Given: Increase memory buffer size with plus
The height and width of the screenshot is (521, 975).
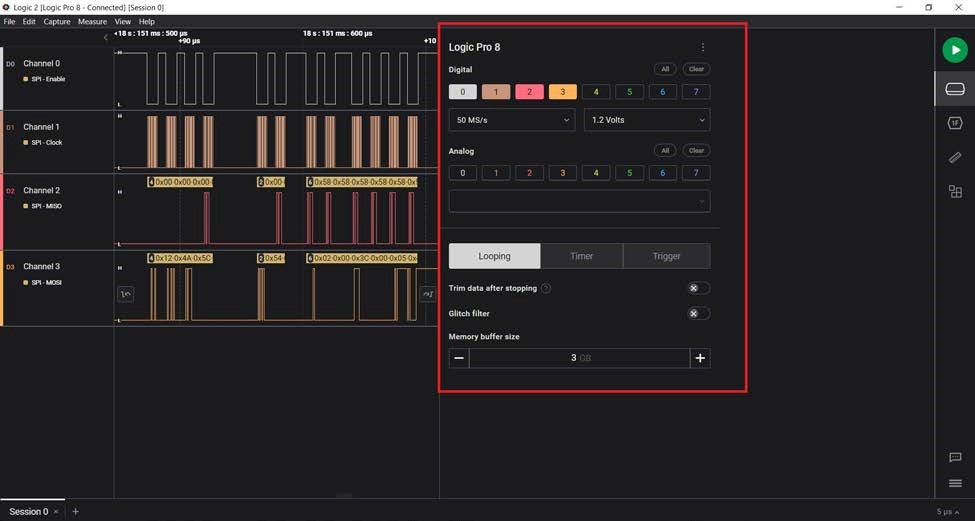Looking at the screenshot, I should (x=700, y=358).
